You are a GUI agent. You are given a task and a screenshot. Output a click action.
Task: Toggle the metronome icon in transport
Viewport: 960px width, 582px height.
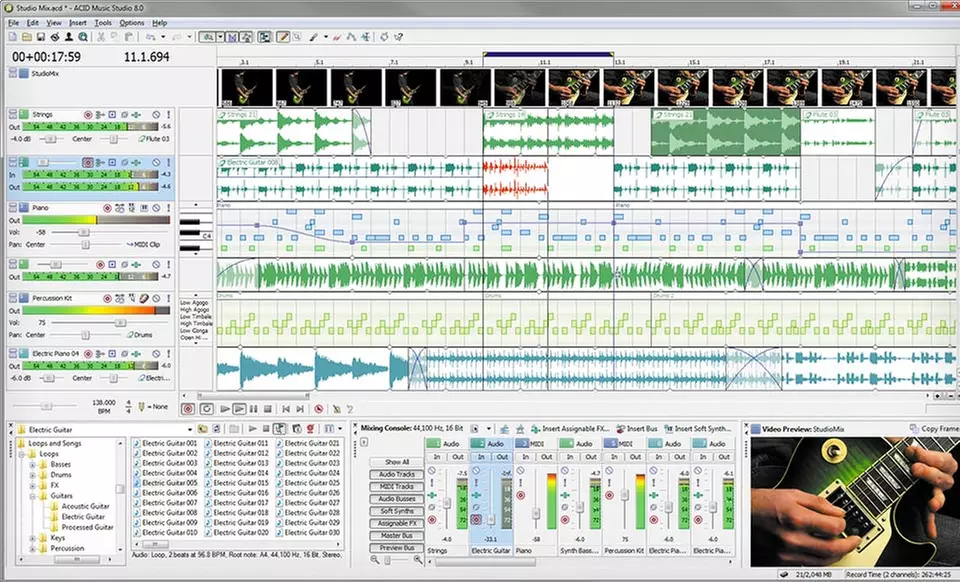pos(336,409)
